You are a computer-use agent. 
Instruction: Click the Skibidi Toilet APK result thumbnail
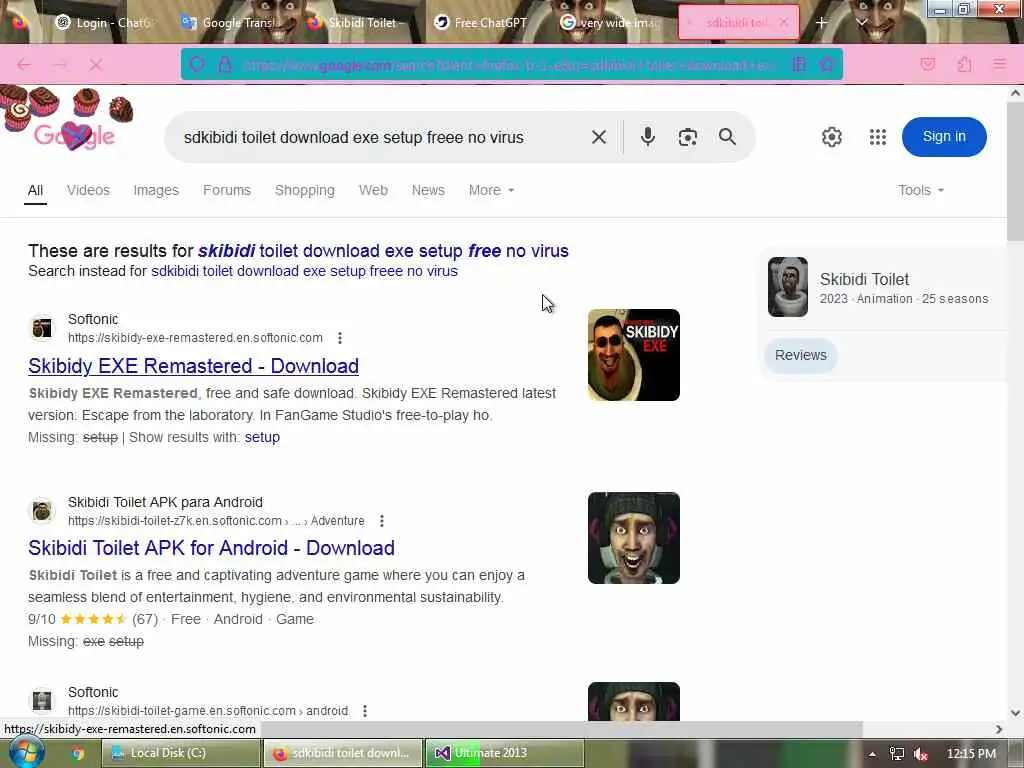click(x=633, y=537)
